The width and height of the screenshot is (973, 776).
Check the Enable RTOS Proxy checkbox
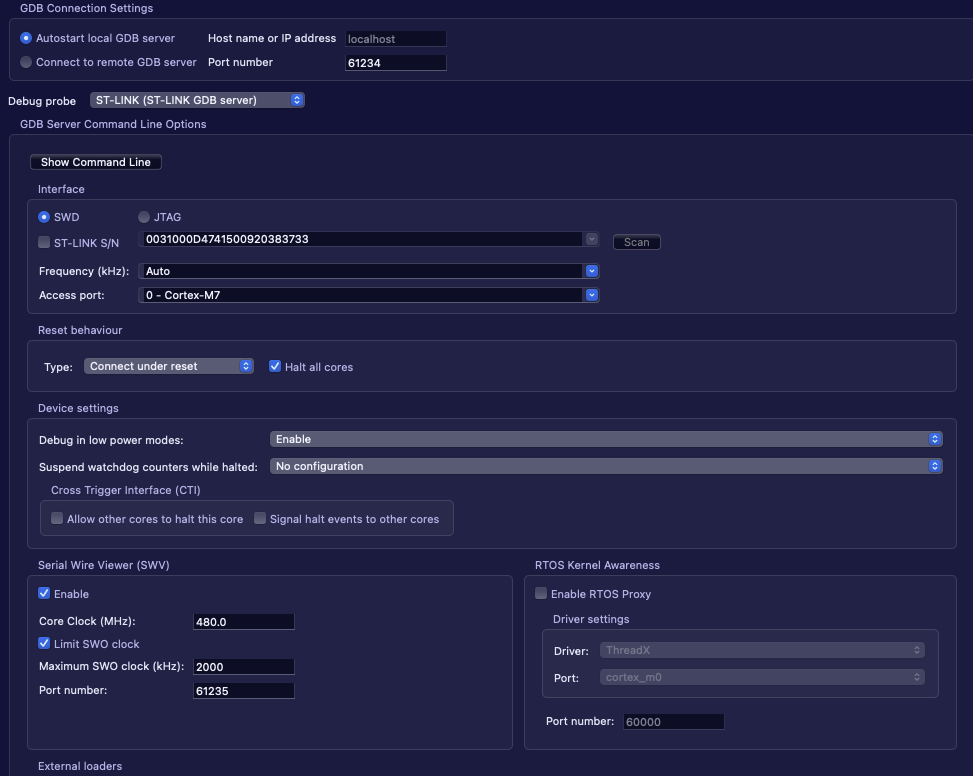point(541,594)
